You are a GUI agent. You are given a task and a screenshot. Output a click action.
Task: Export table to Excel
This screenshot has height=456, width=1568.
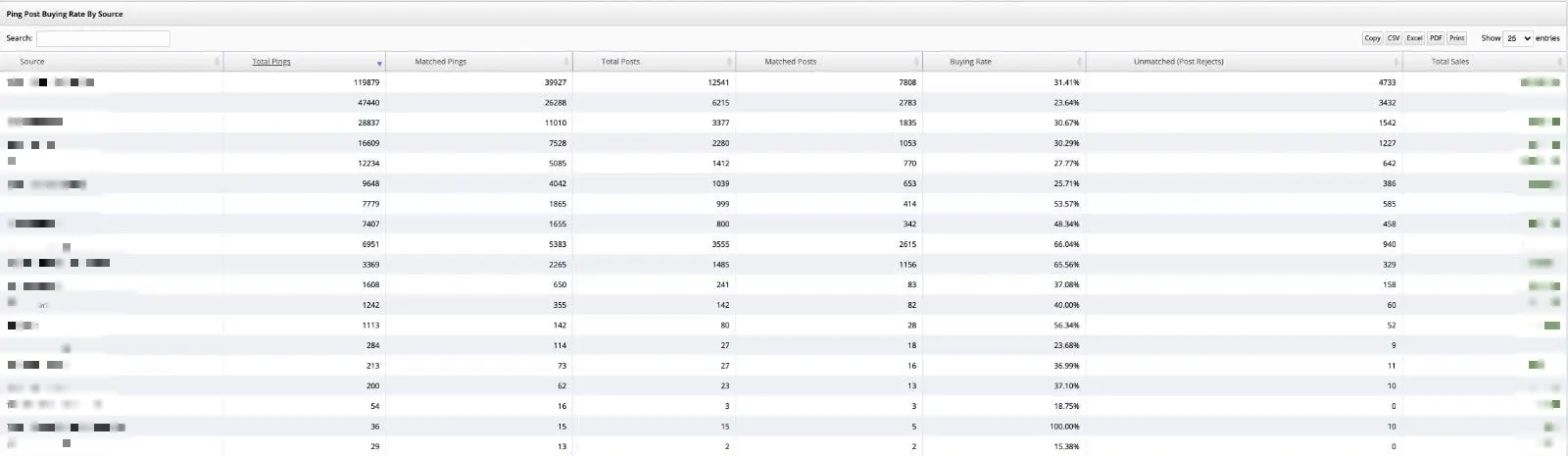(1414, 38)
